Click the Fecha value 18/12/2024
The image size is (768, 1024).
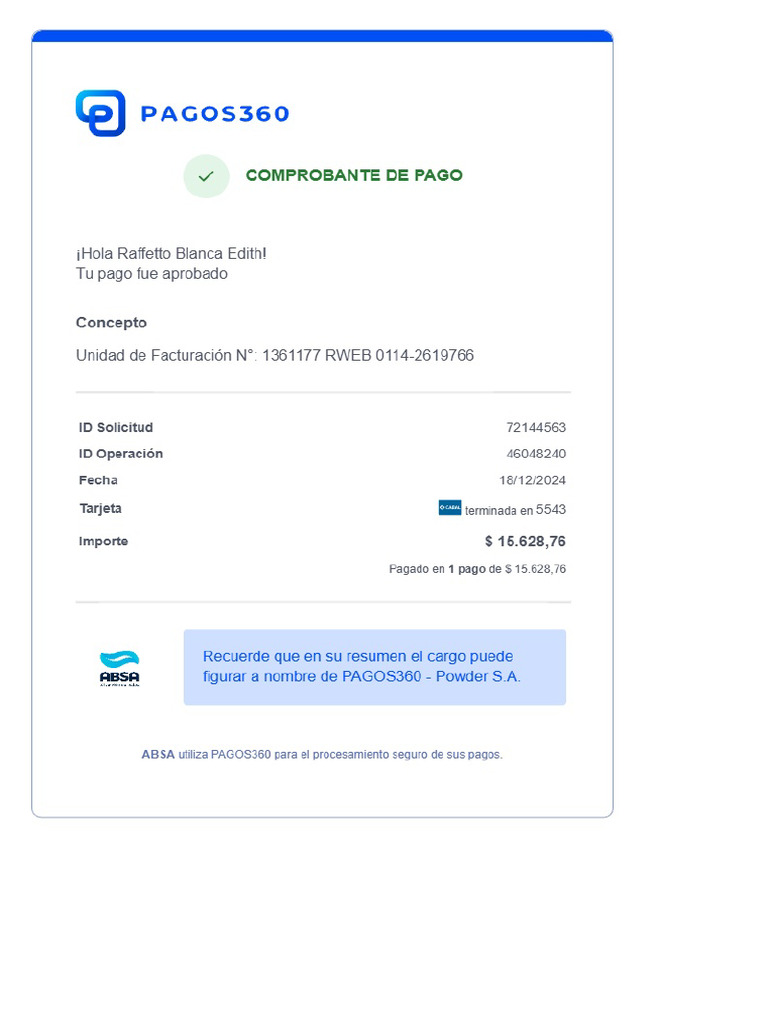click(533, 480)
